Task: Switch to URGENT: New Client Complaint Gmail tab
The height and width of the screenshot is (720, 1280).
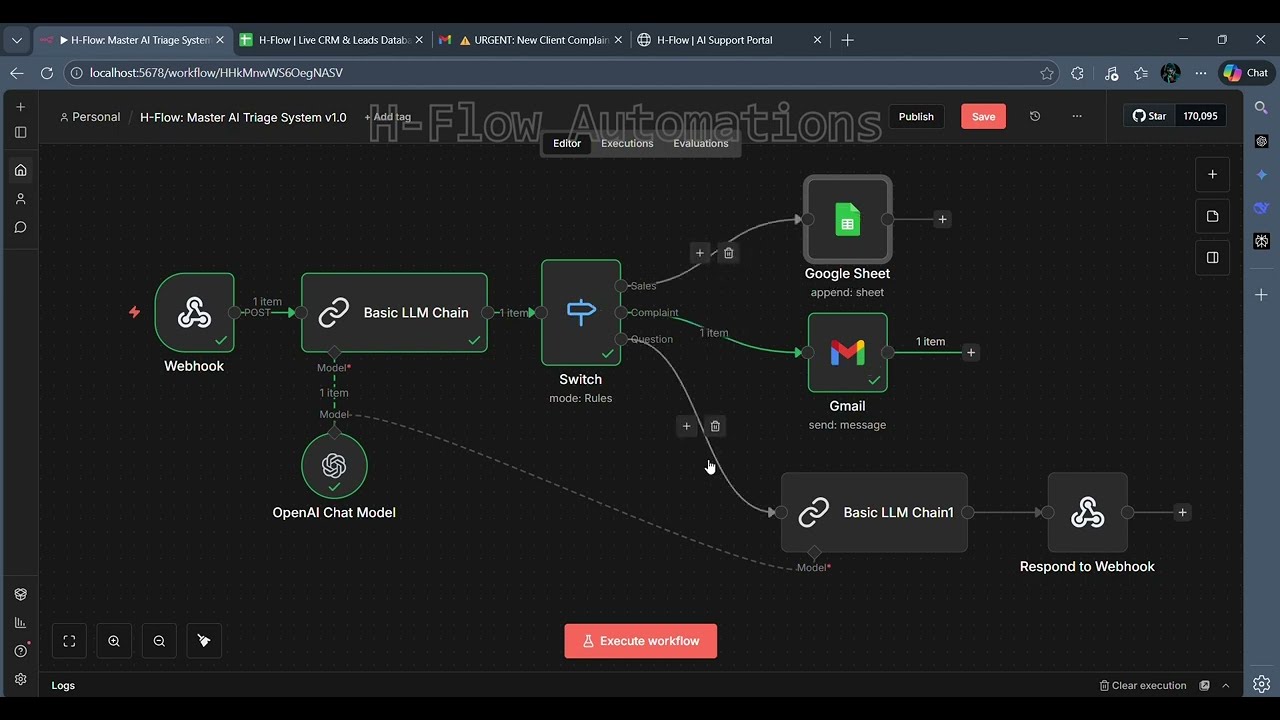Action: pyautogui.click(x=531, y=40)
